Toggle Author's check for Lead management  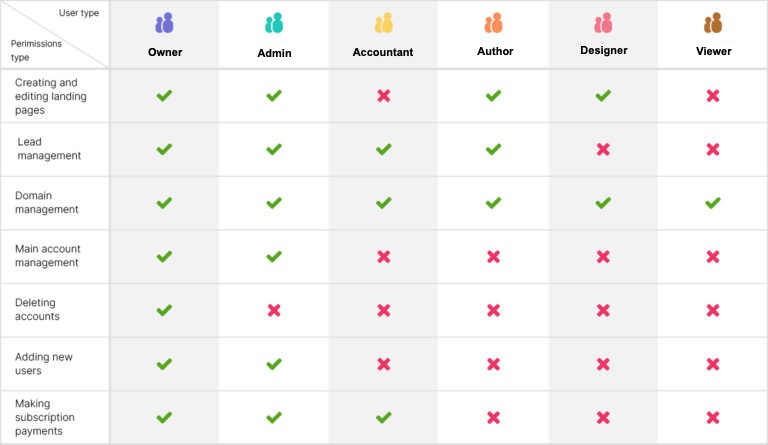[493, 149]
